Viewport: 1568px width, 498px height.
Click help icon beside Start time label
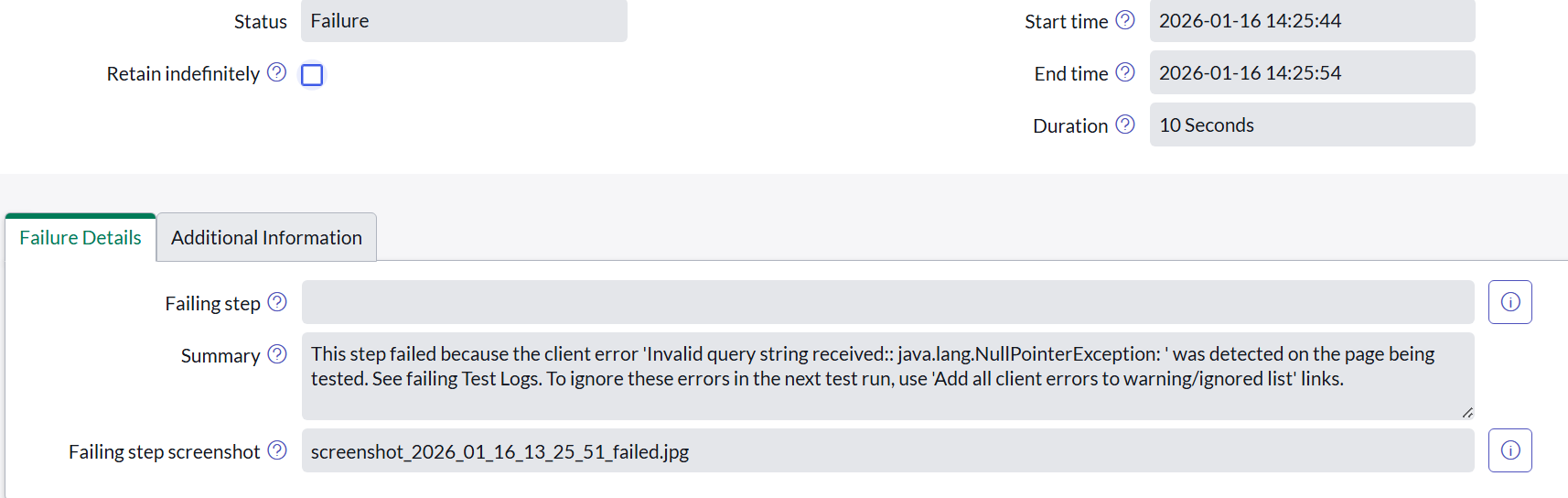[x=1125, y=20]
